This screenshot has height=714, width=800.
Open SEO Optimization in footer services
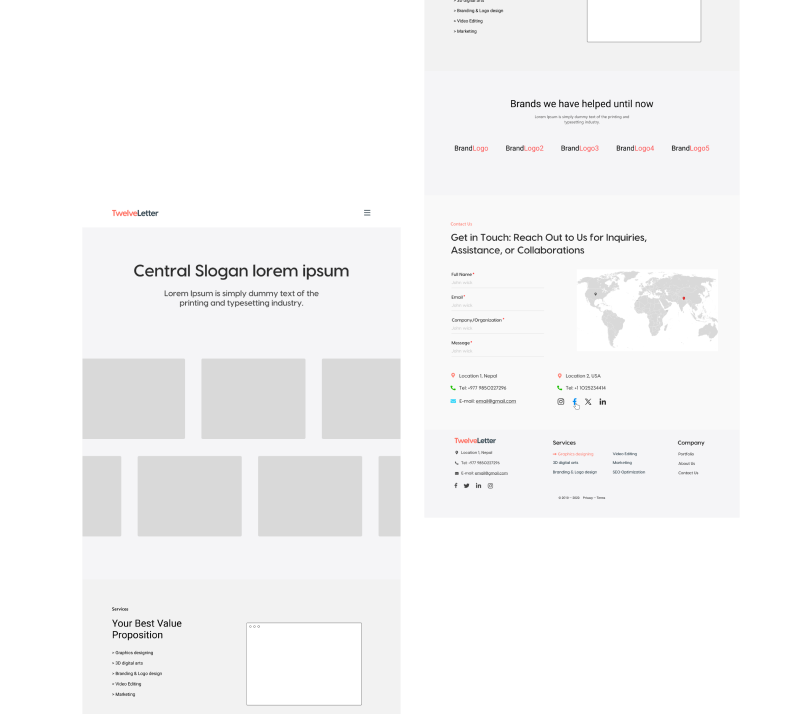[x=627, y=472]
